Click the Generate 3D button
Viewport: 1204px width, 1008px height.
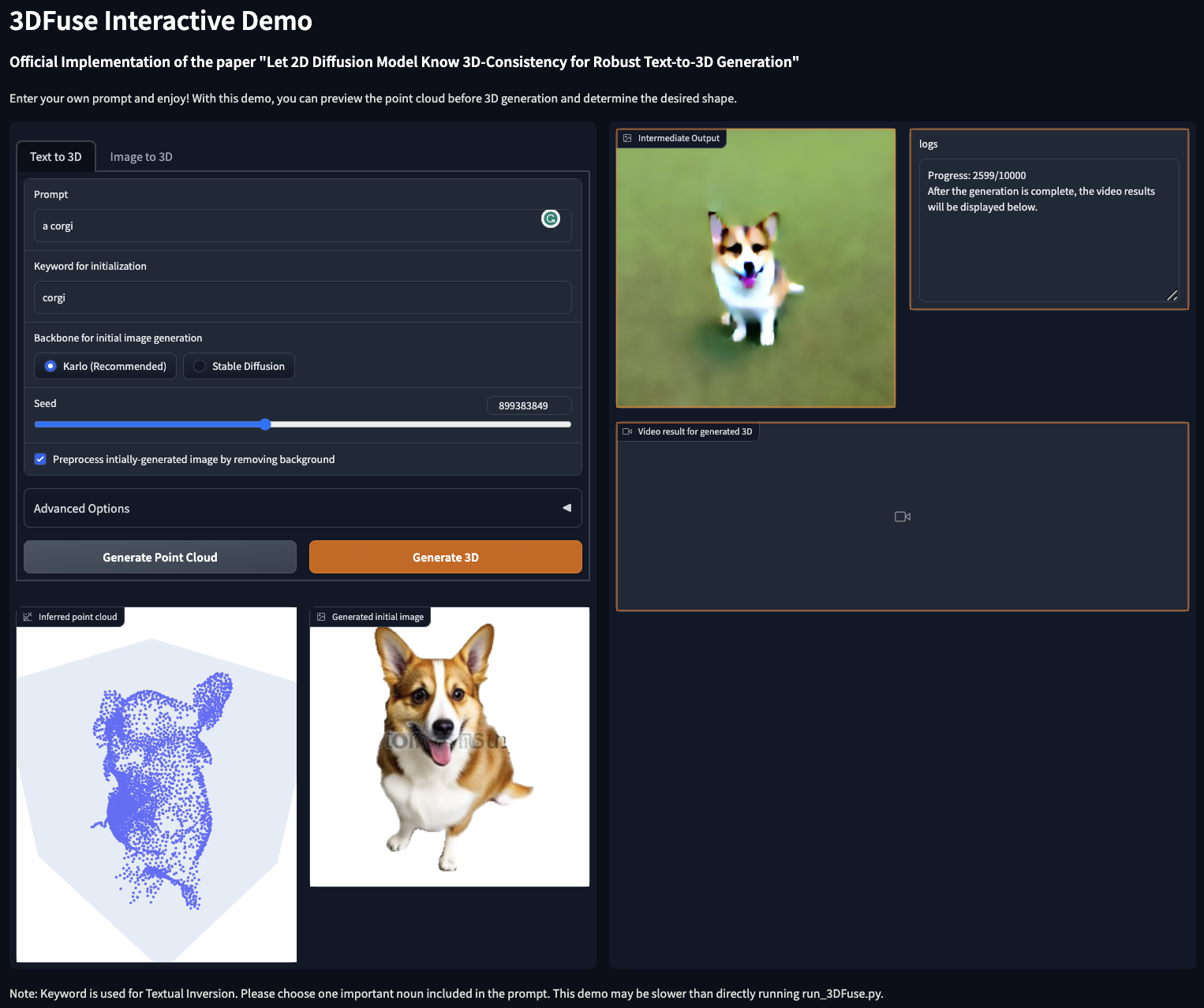[446, 557]
